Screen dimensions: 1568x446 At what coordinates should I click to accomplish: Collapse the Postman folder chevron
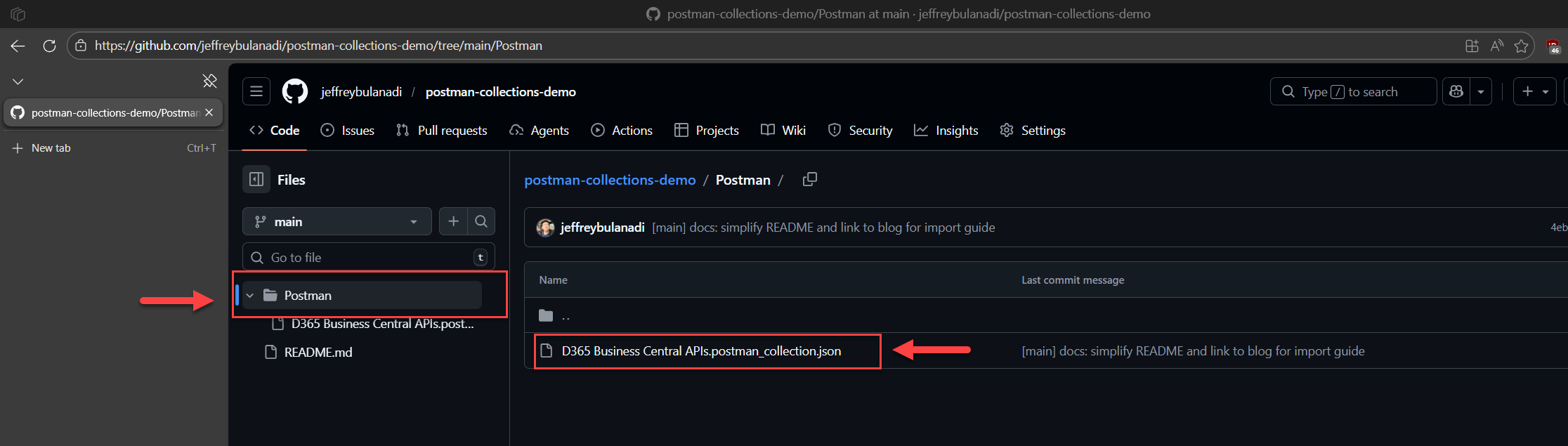pos(250,296)
